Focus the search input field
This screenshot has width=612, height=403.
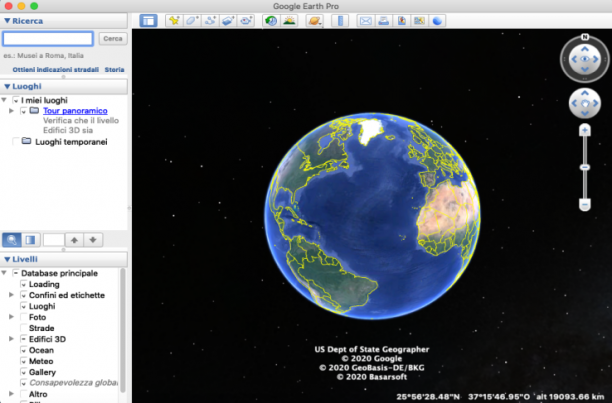[48, 39]
